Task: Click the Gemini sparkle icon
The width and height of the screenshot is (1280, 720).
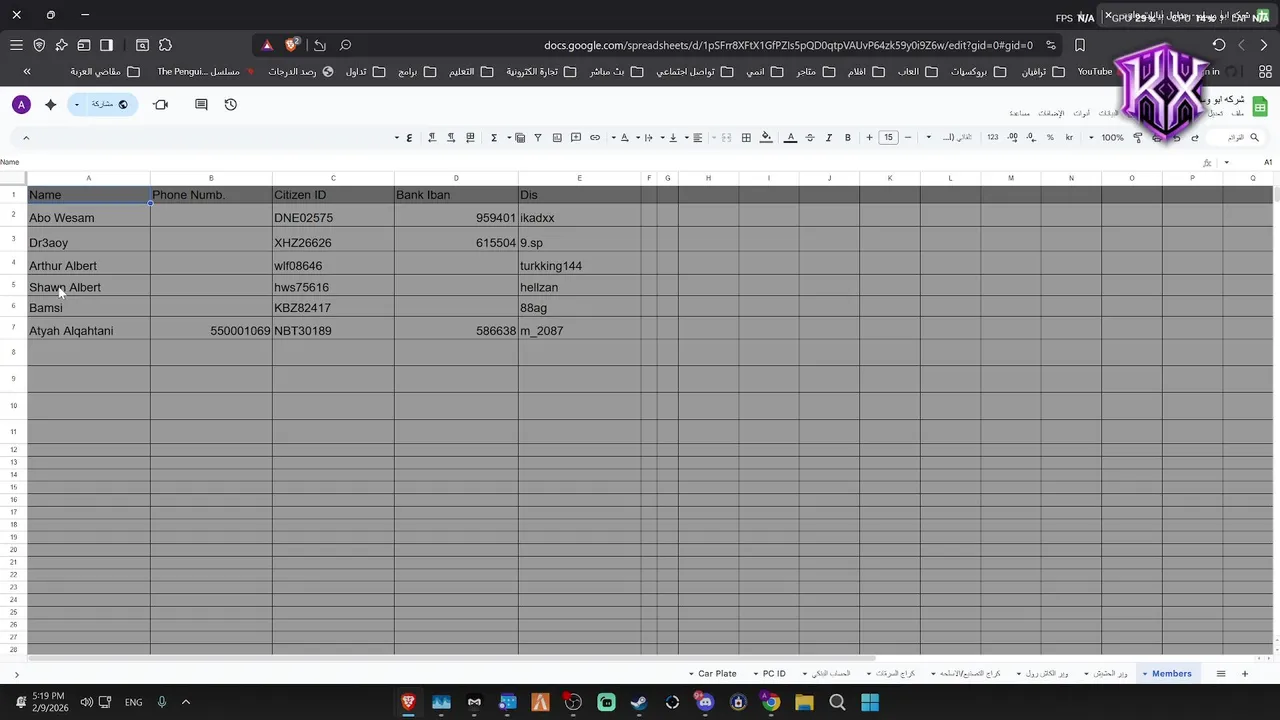Action: tap(51, 104)
